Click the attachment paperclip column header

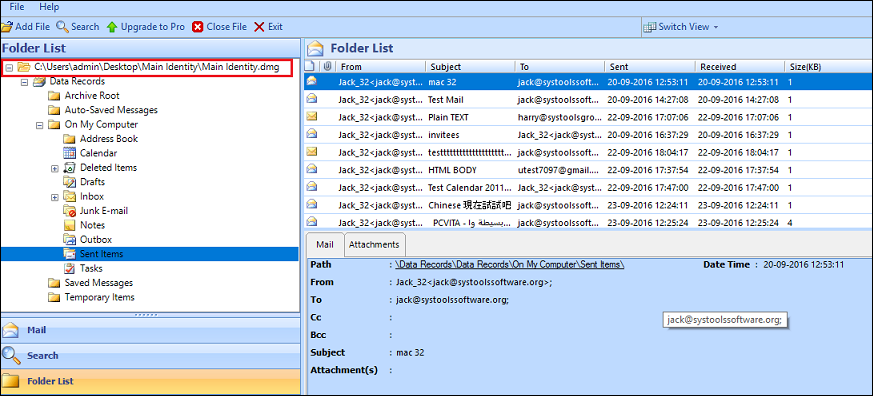coord(327,67)
